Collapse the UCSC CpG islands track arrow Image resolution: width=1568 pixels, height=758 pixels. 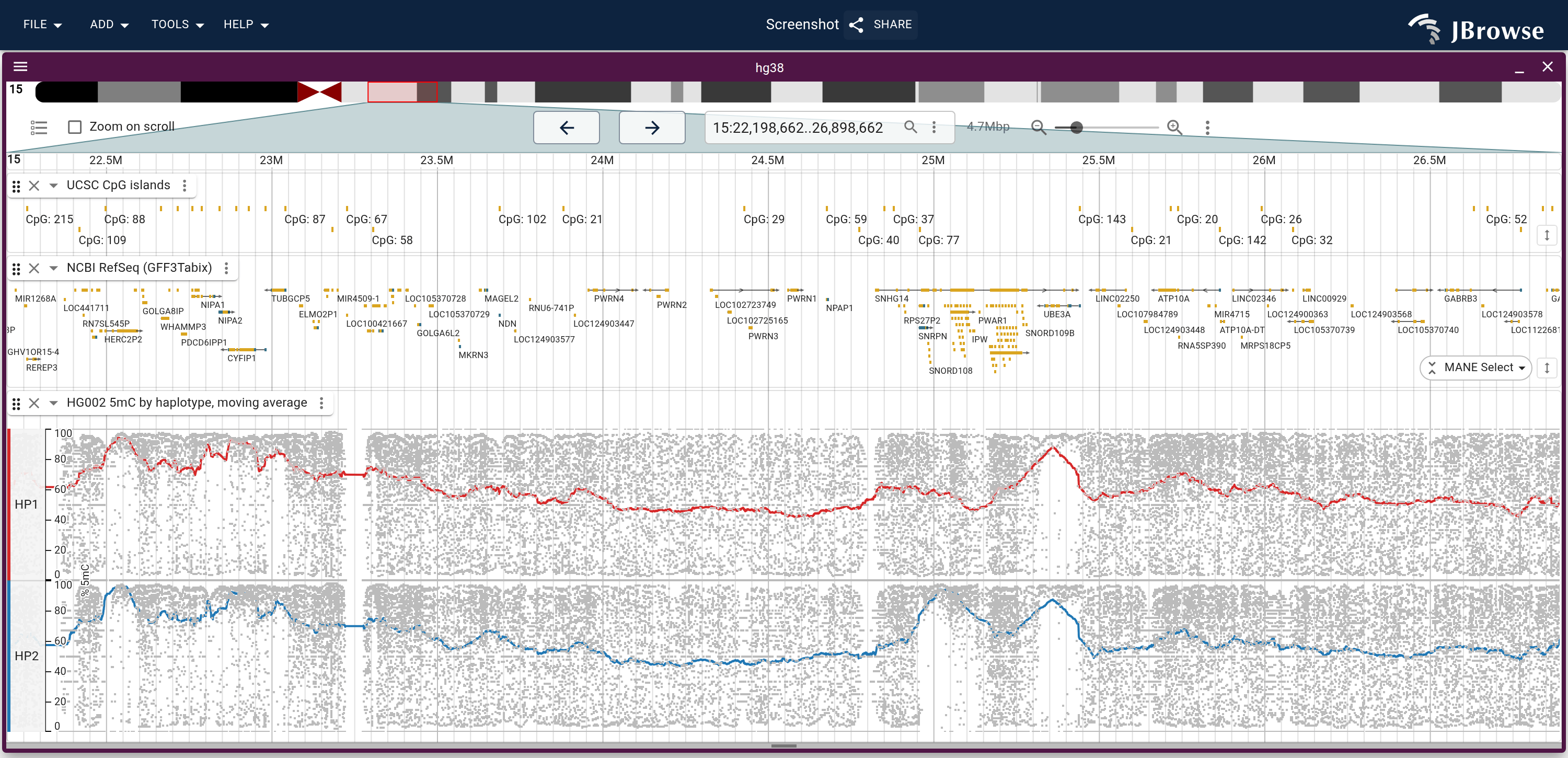[53, 186]
